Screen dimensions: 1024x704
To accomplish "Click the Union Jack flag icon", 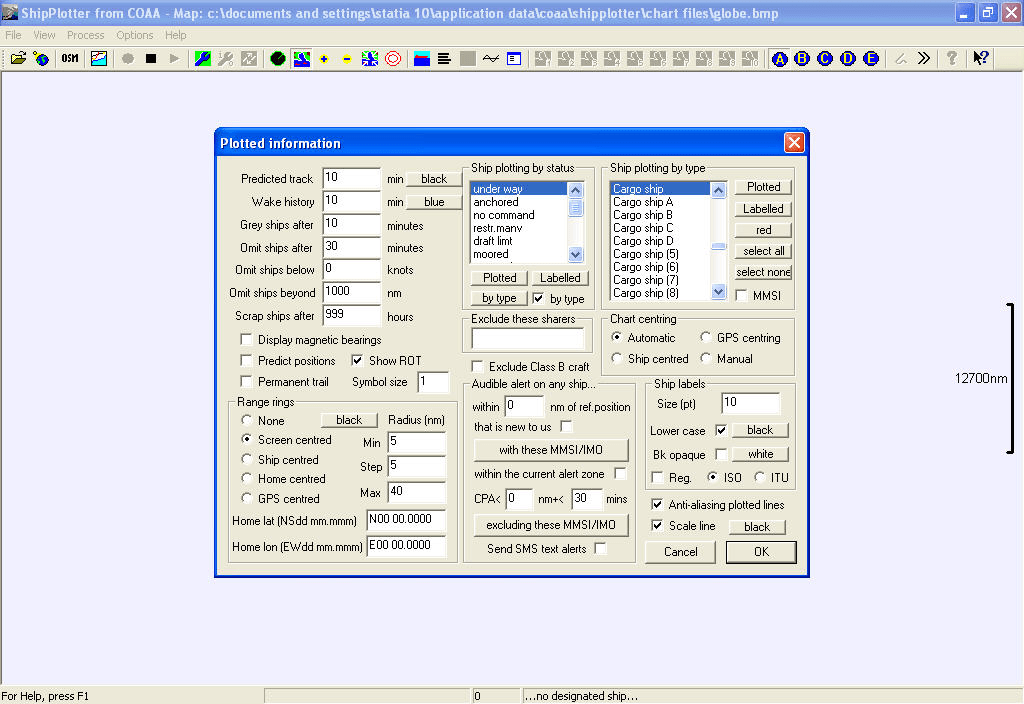I will point(370,59).
